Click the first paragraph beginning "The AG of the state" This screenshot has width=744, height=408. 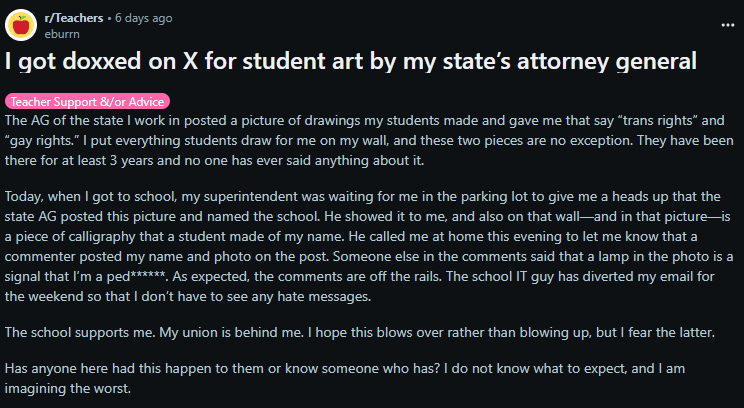click(x=369, y=140)
